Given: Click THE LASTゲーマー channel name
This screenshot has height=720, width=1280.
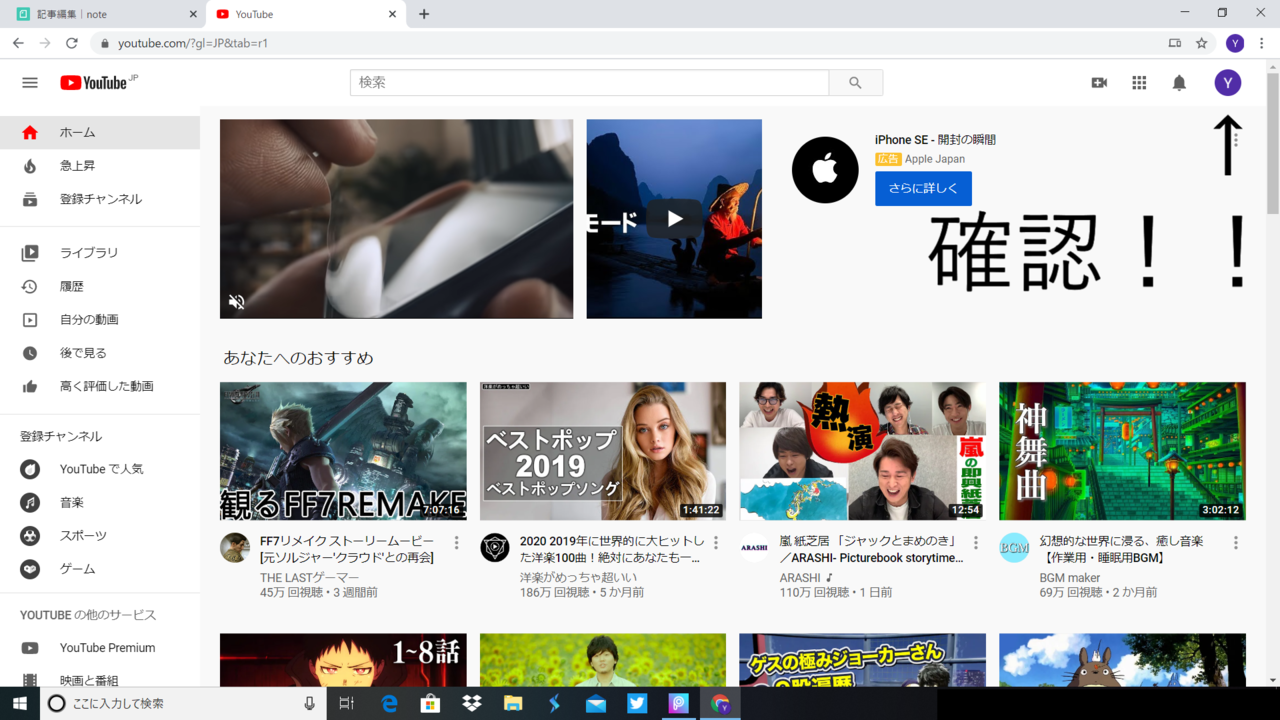Looking at the screenshot, I should pyautogui.click(x=309, y=578).
